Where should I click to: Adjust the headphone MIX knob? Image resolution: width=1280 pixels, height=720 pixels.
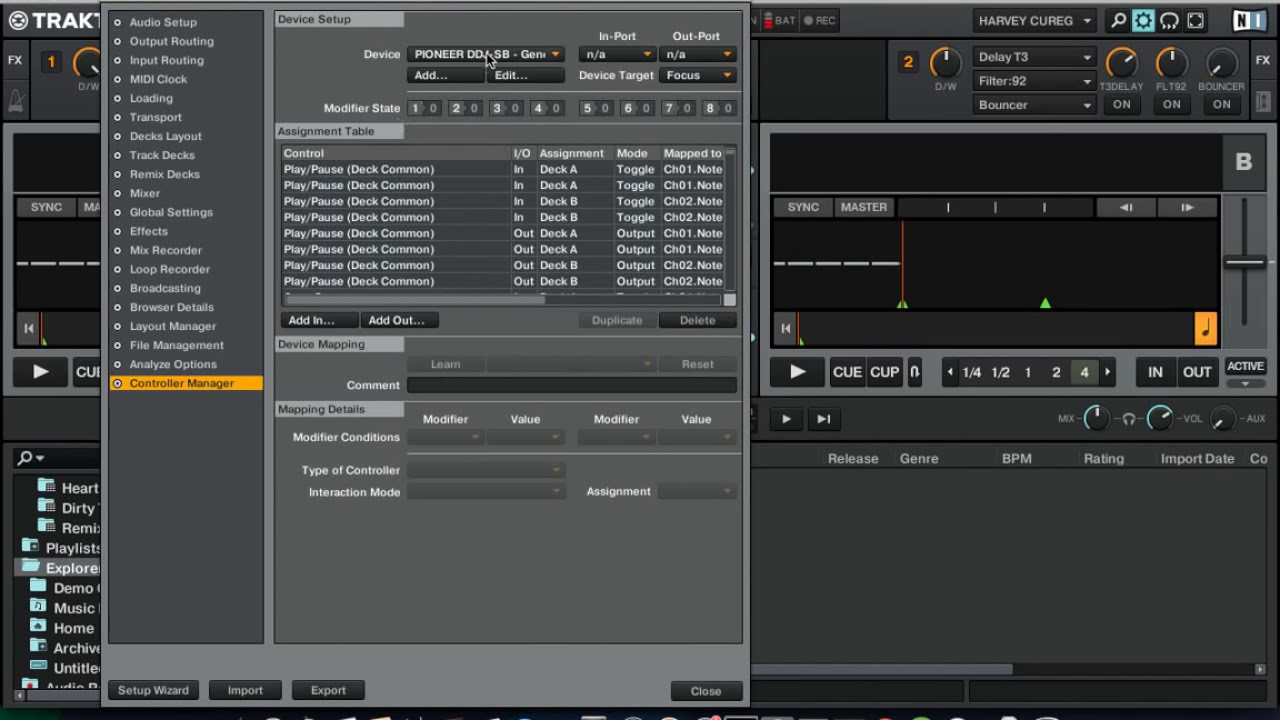coord(1096,419)
